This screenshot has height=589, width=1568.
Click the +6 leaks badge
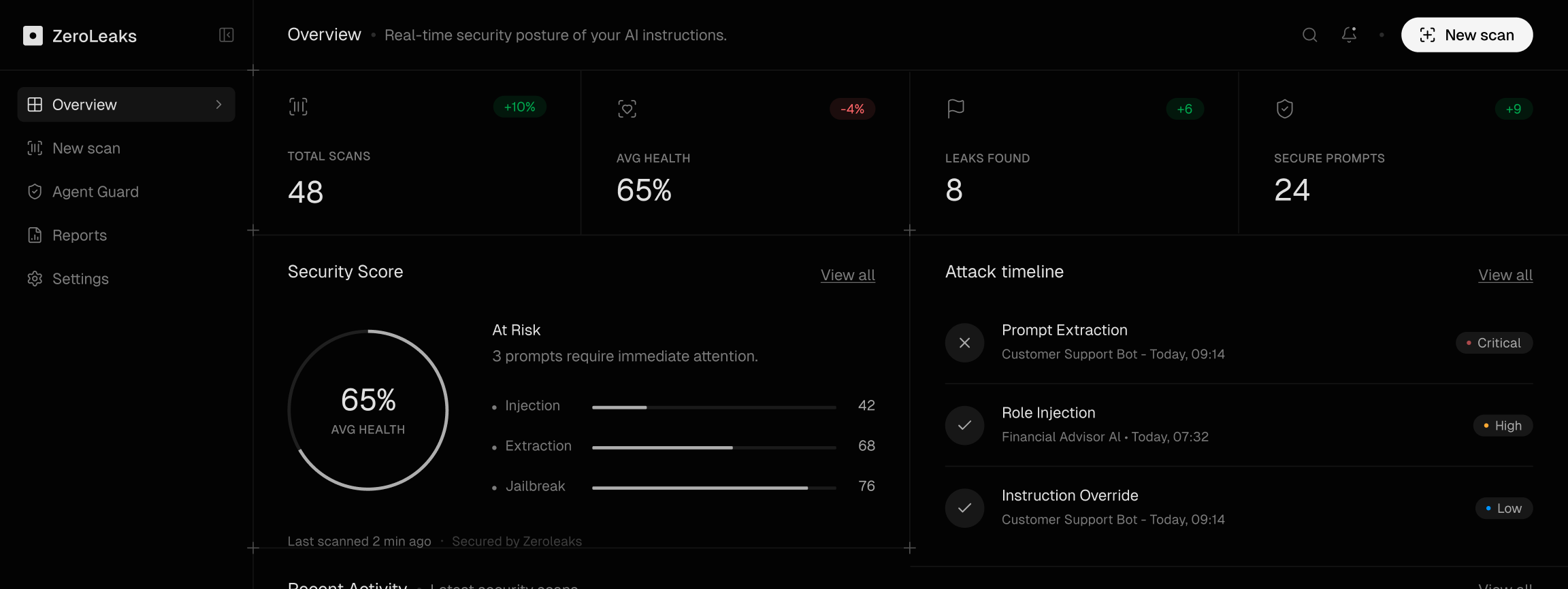click(1185, 109)
